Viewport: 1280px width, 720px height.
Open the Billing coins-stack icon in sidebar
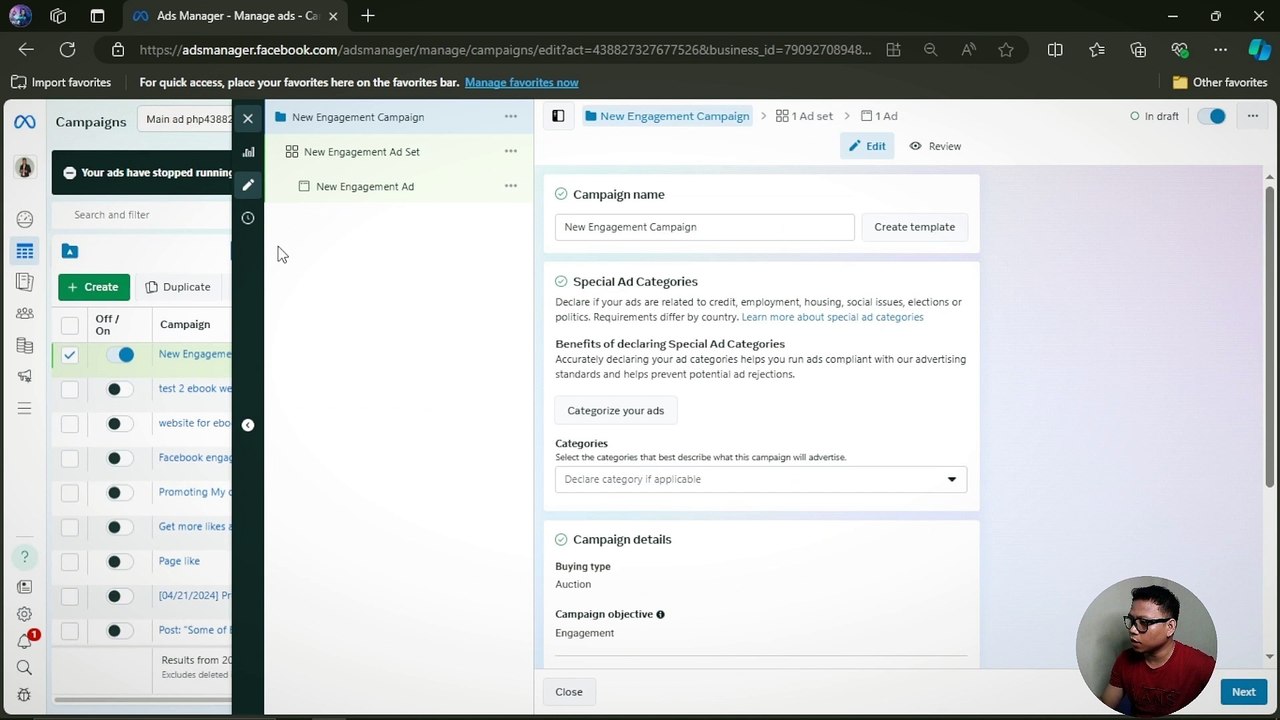[x=25, y=345]
